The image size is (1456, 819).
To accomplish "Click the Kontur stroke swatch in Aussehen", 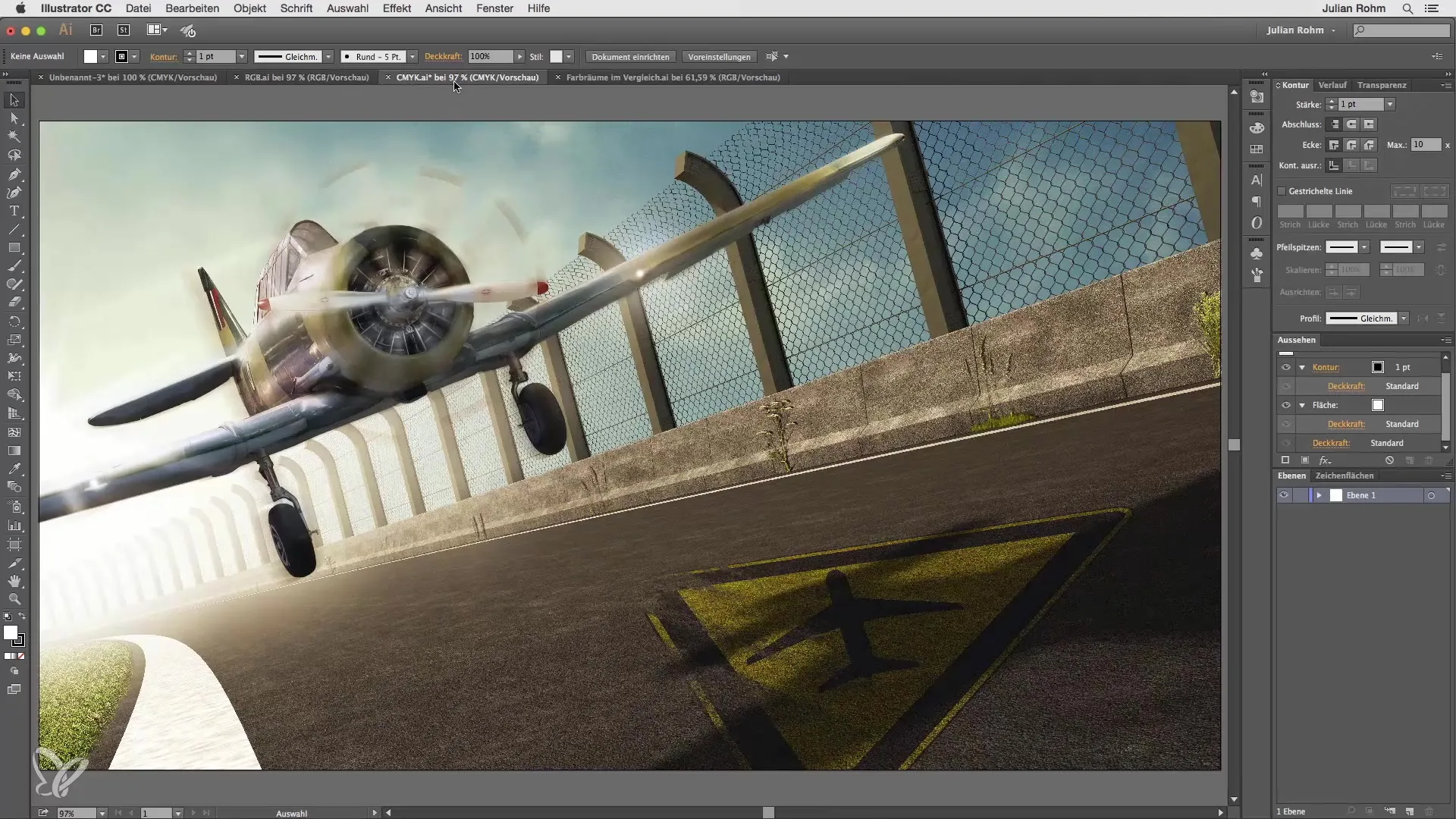I will (x=1378, y=367).
